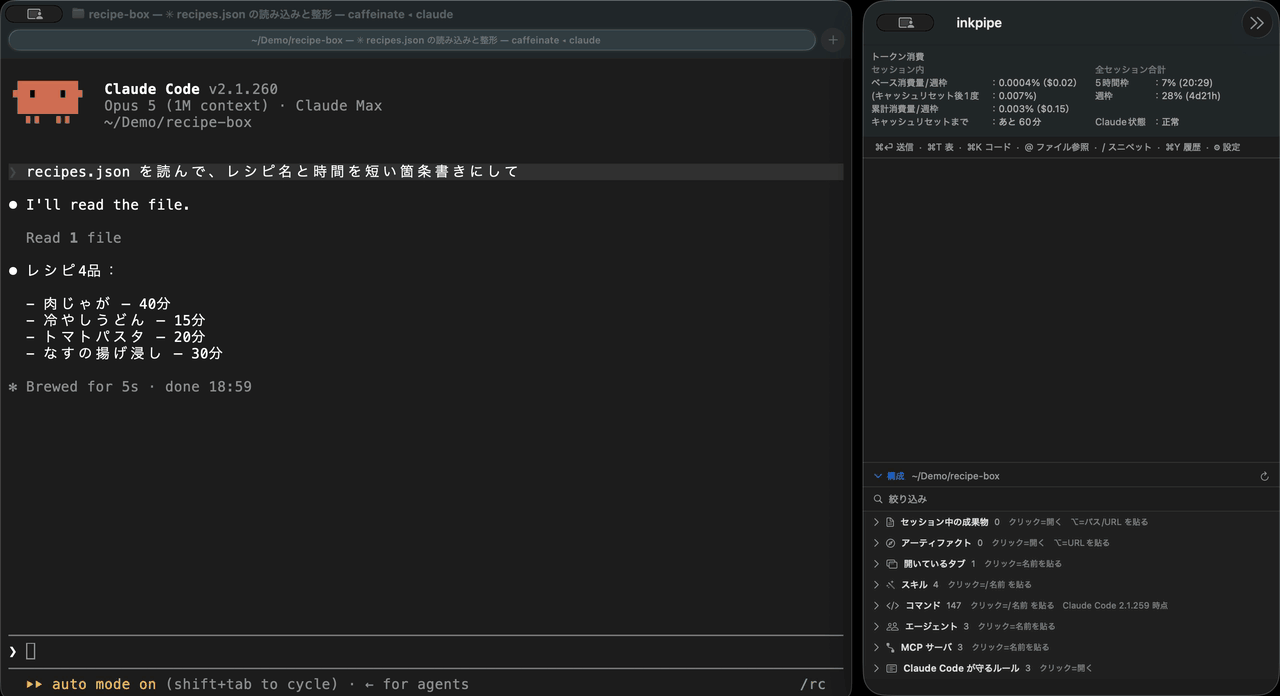The width and height of the screenshot is (1280, 696).
Task: Click the compass icon for アーティファクト
Action: pyautogui.click(x=891, y=543)
